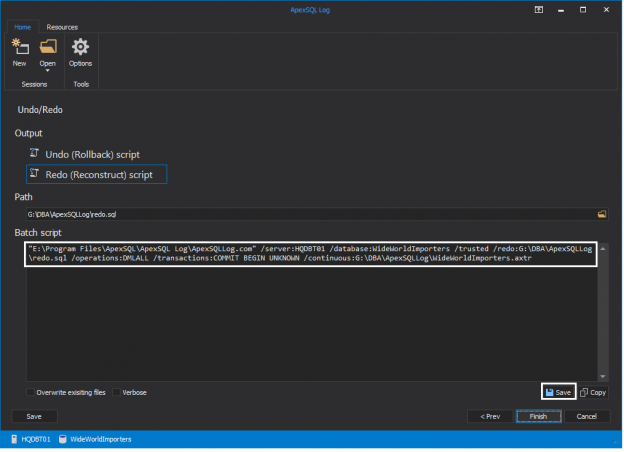Click the Tools group label
Image resolution: width=624 pixels, height=452 pixels.
pyautogui.click(x=81, y=84)
